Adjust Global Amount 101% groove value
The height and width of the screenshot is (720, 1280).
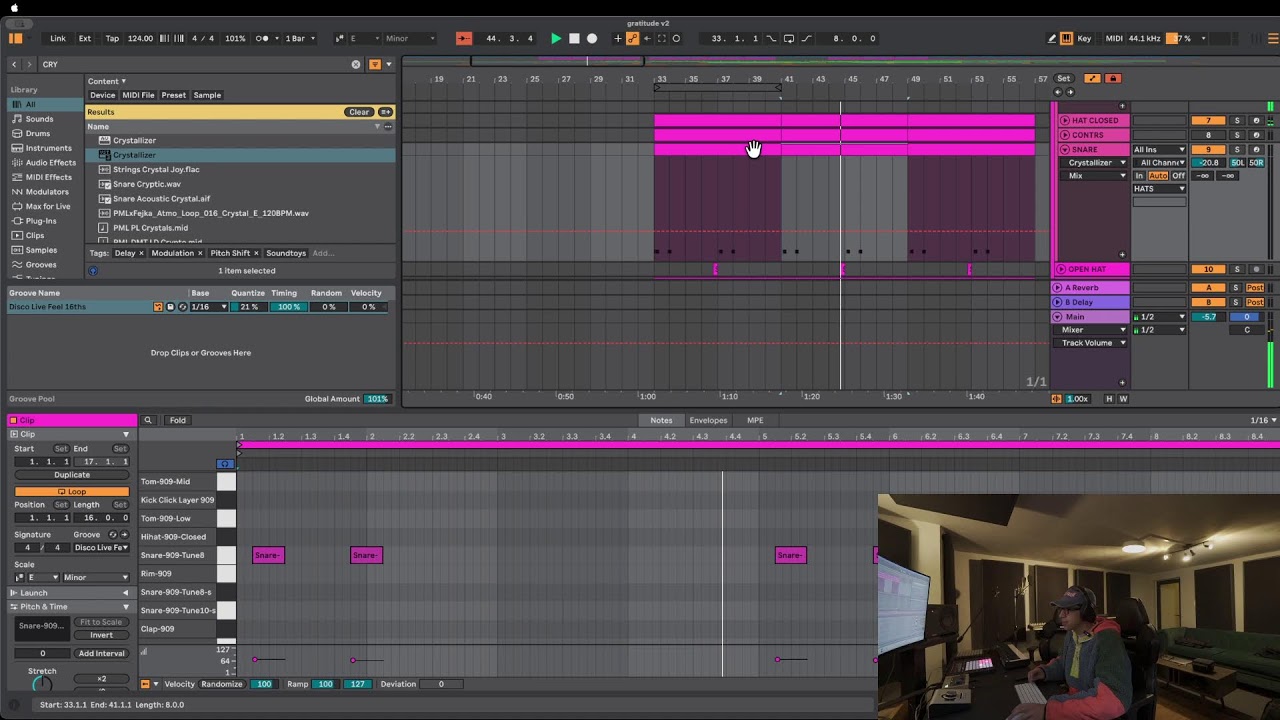point(377,399)
